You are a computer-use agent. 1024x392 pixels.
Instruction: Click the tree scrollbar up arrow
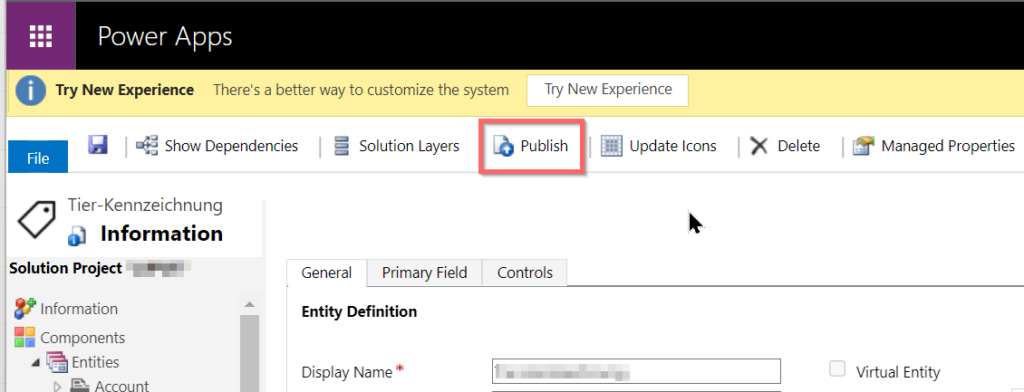click(249, 304)
